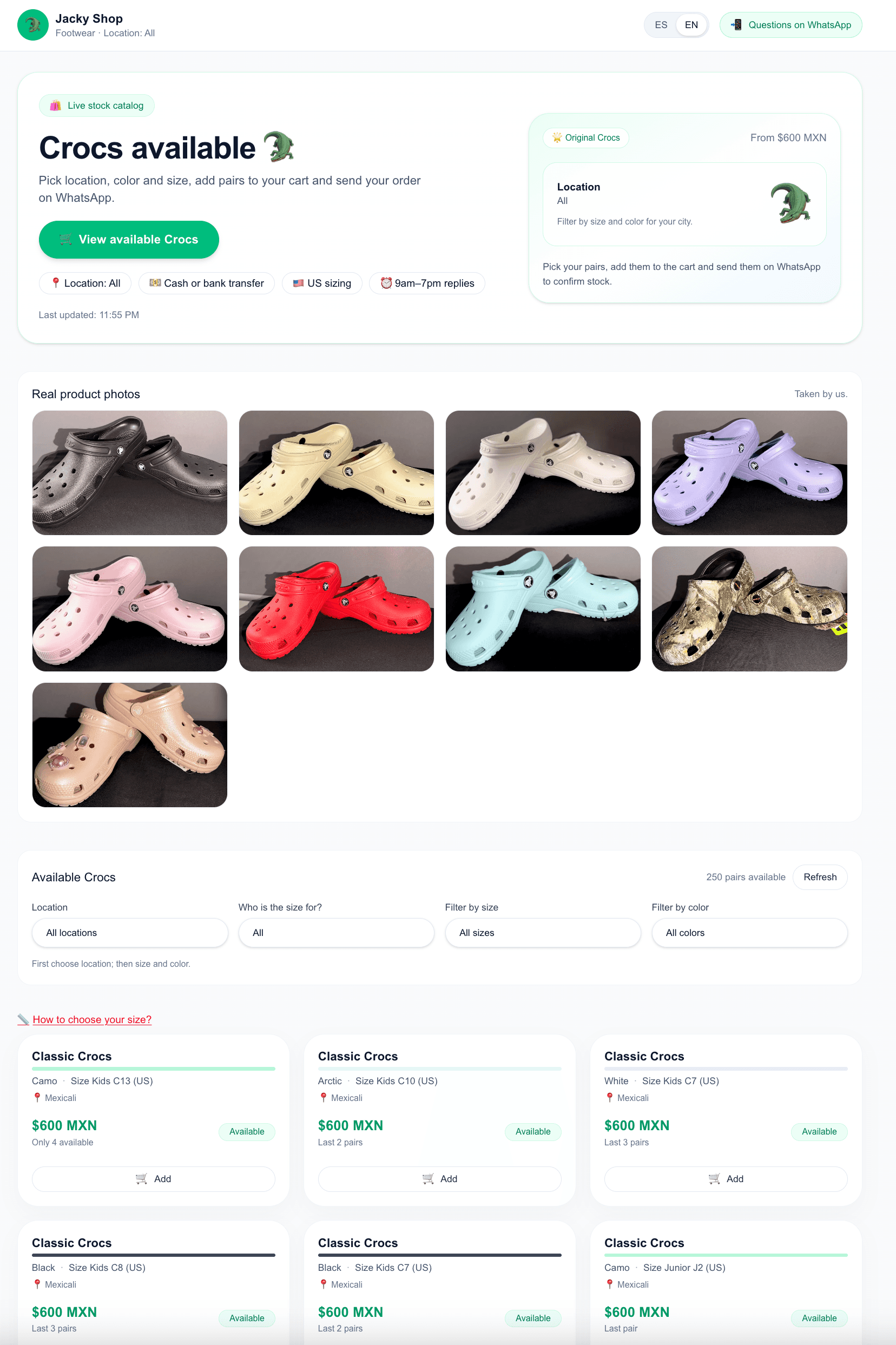Open the red Crocs product photo
This screenshot has width=896, height=1345.
click(336, 609)
